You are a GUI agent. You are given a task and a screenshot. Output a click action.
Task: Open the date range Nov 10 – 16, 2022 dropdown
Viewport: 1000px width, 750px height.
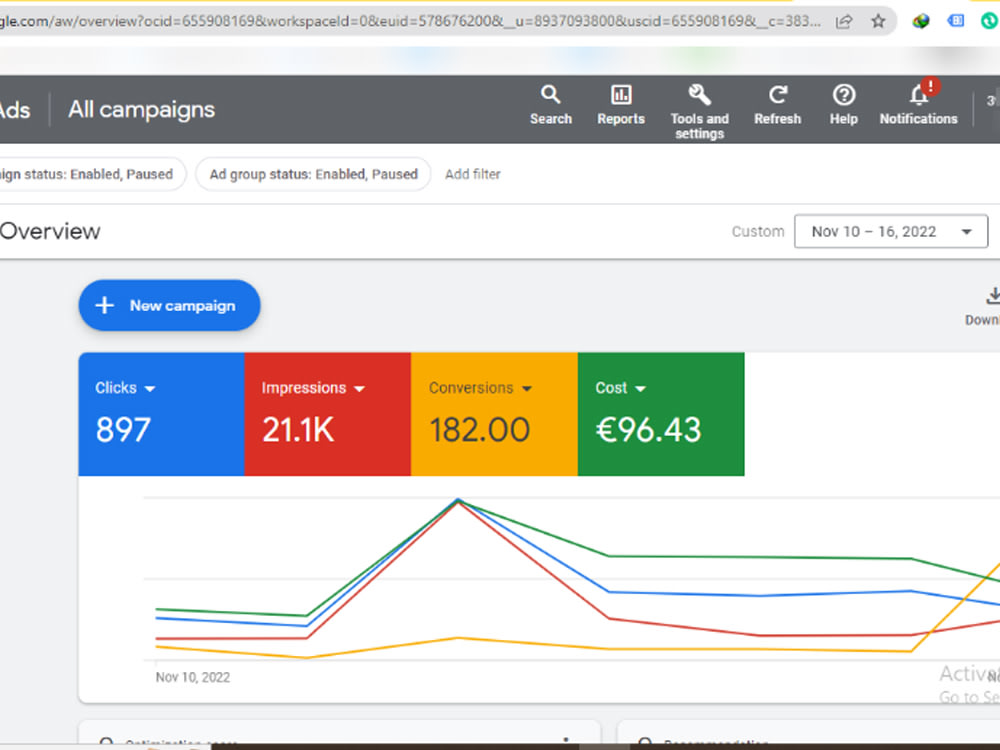click(x=890, y=231)
